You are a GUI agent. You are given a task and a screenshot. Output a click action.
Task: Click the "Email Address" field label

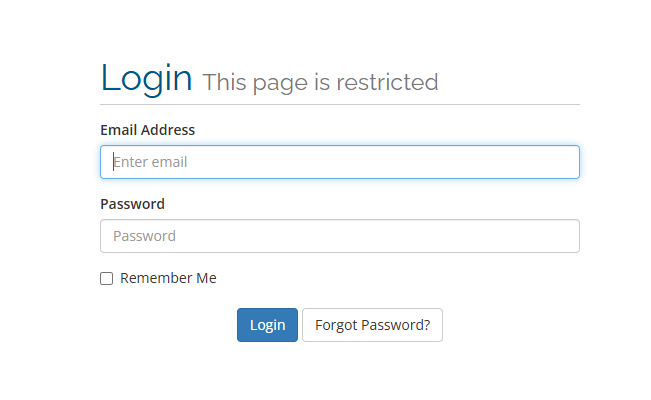[x=148, y=130]
